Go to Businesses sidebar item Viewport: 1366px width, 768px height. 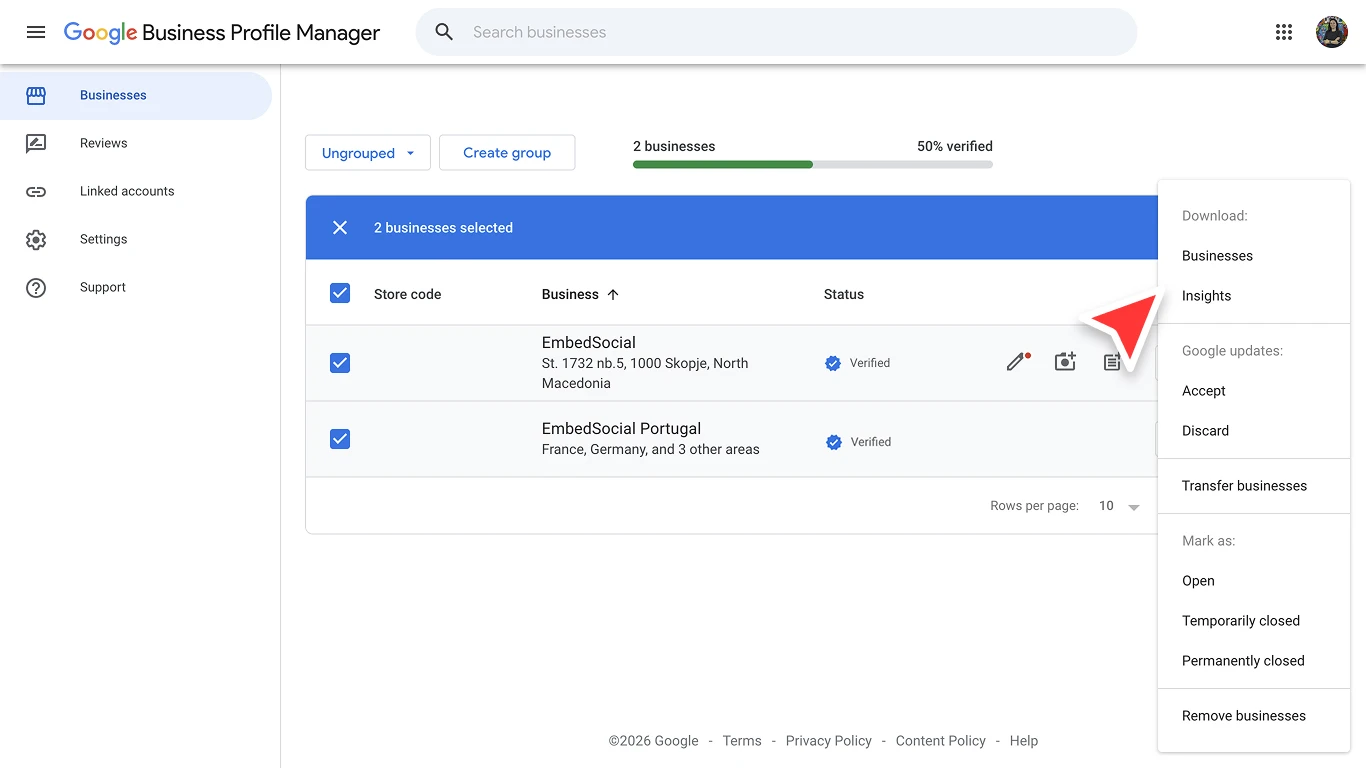(136, 96)
